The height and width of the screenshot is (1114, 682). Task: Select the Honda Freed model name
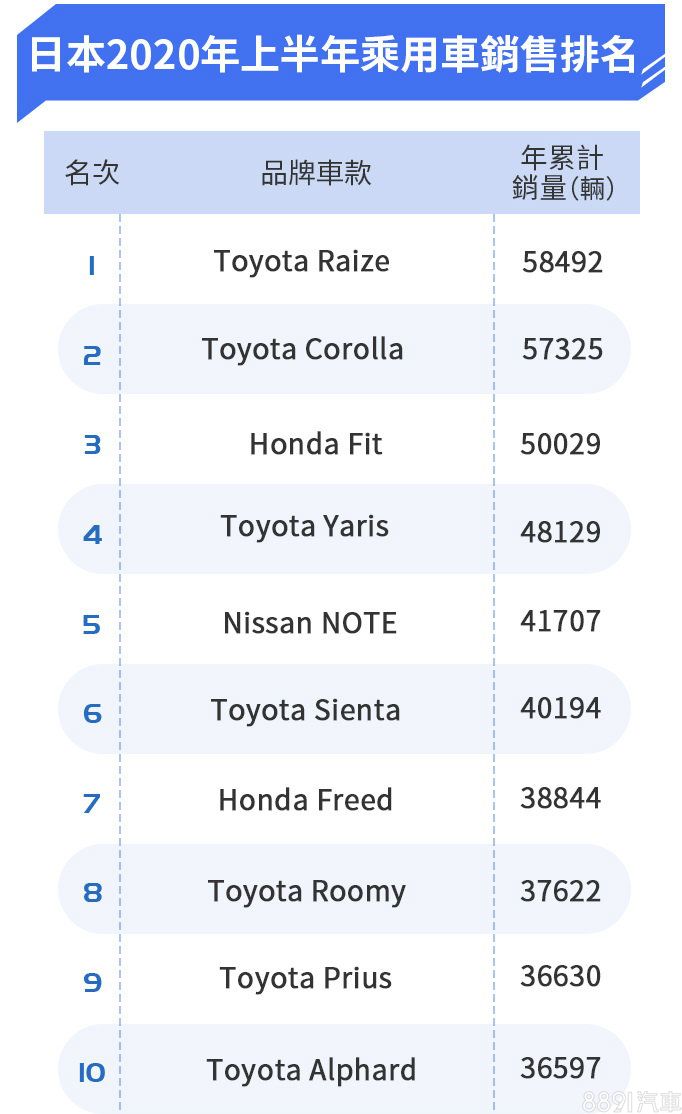coord(305,800)
